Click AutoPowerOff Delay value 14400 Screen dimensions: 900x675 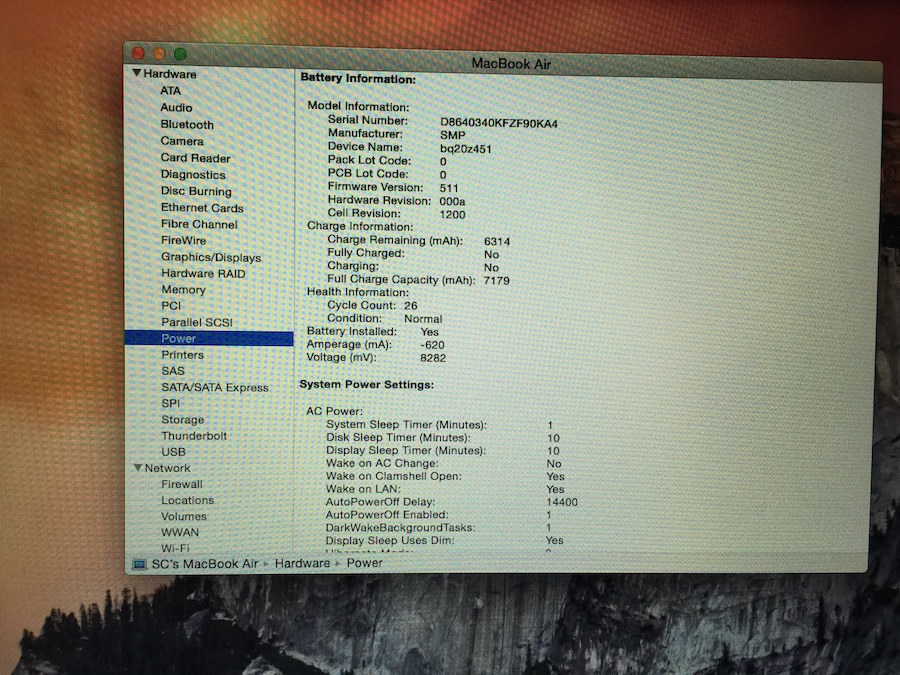pos(562,502)
